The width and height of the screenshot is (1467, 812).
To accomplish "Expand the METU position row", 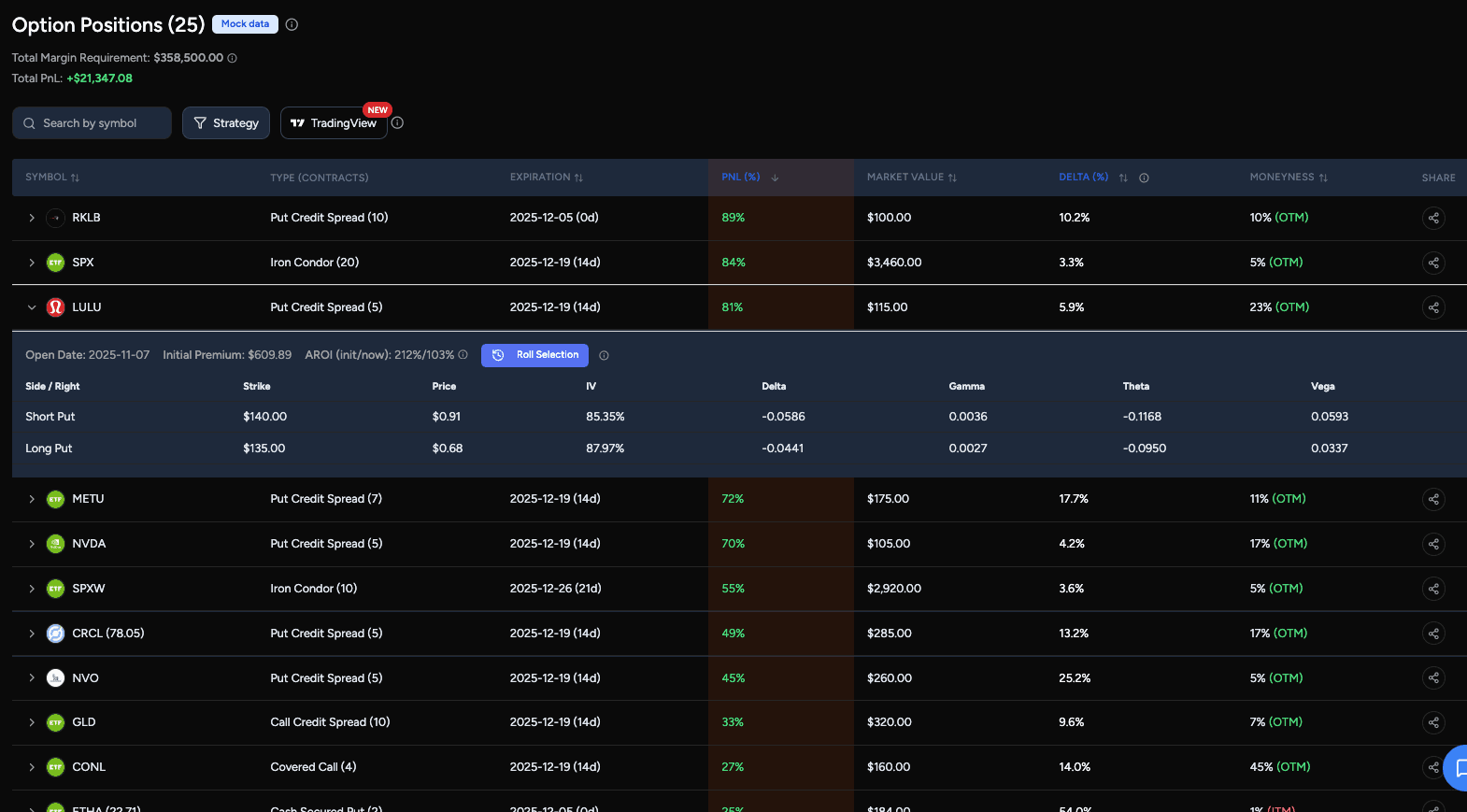I will [x=32, y=499].
